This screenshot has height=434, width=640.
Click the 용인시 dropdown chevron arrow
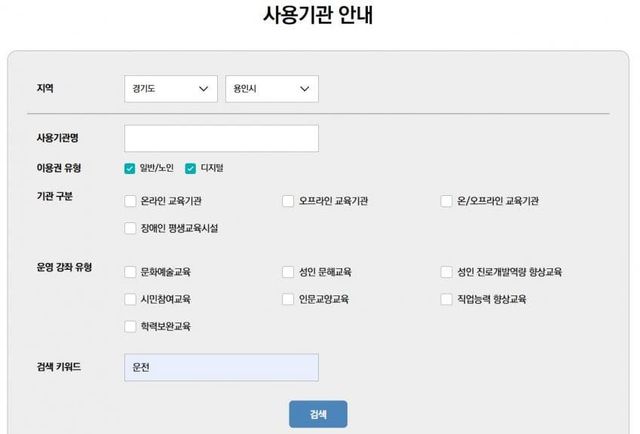305,89
